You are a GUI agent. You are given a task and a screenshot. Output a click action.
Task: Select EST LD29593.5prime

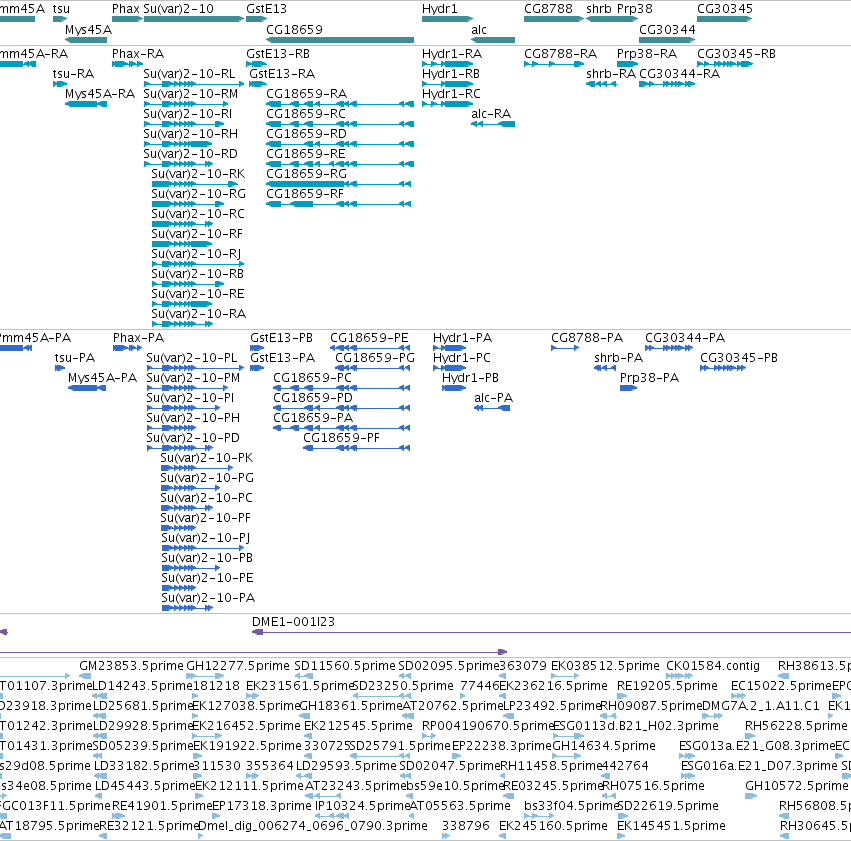click(x=346, y=766)
